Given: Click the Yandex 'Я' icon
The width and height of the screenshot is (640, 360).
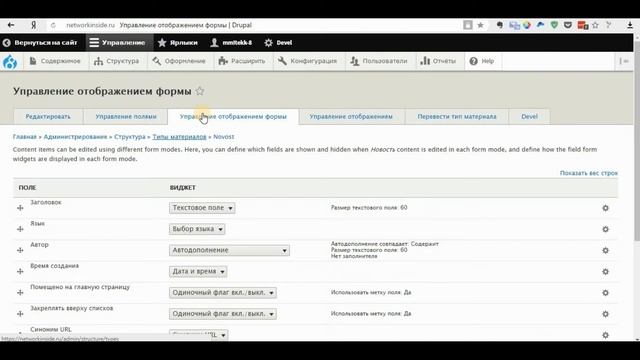Looking at the screenshot, I should pyautogui.click(x=33, y=25).
